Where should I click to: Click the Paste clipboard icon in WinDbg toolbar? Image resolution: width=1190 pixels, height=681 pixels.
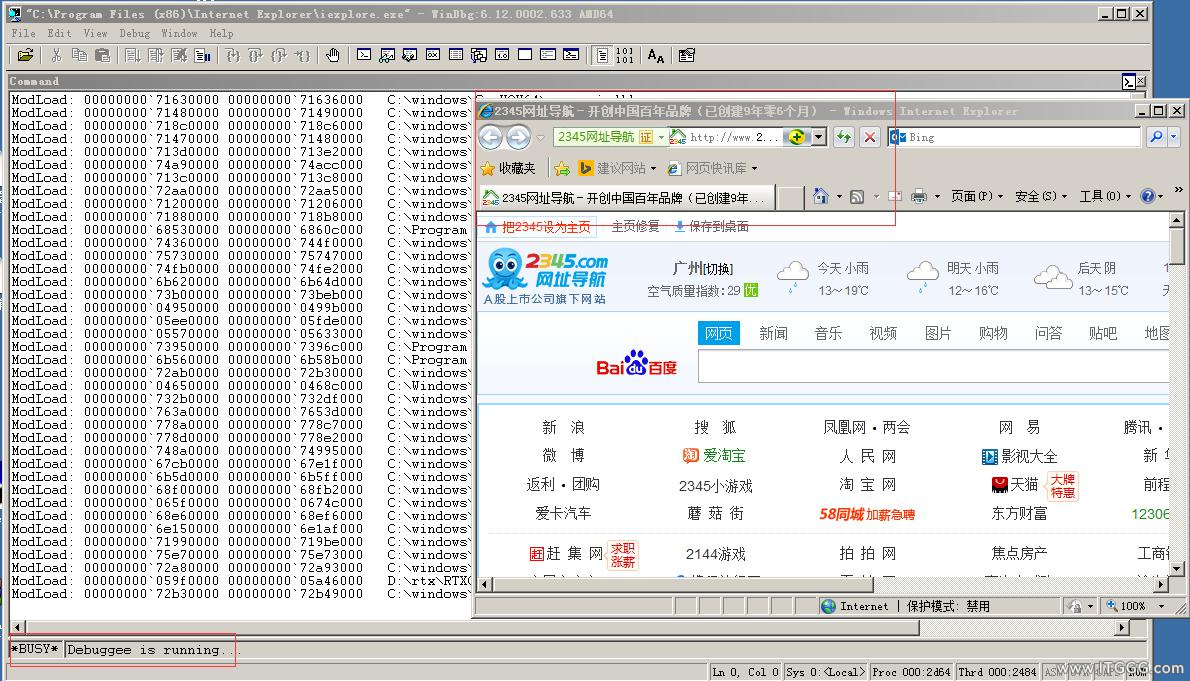pyautogui.click(x=102, y=55)
